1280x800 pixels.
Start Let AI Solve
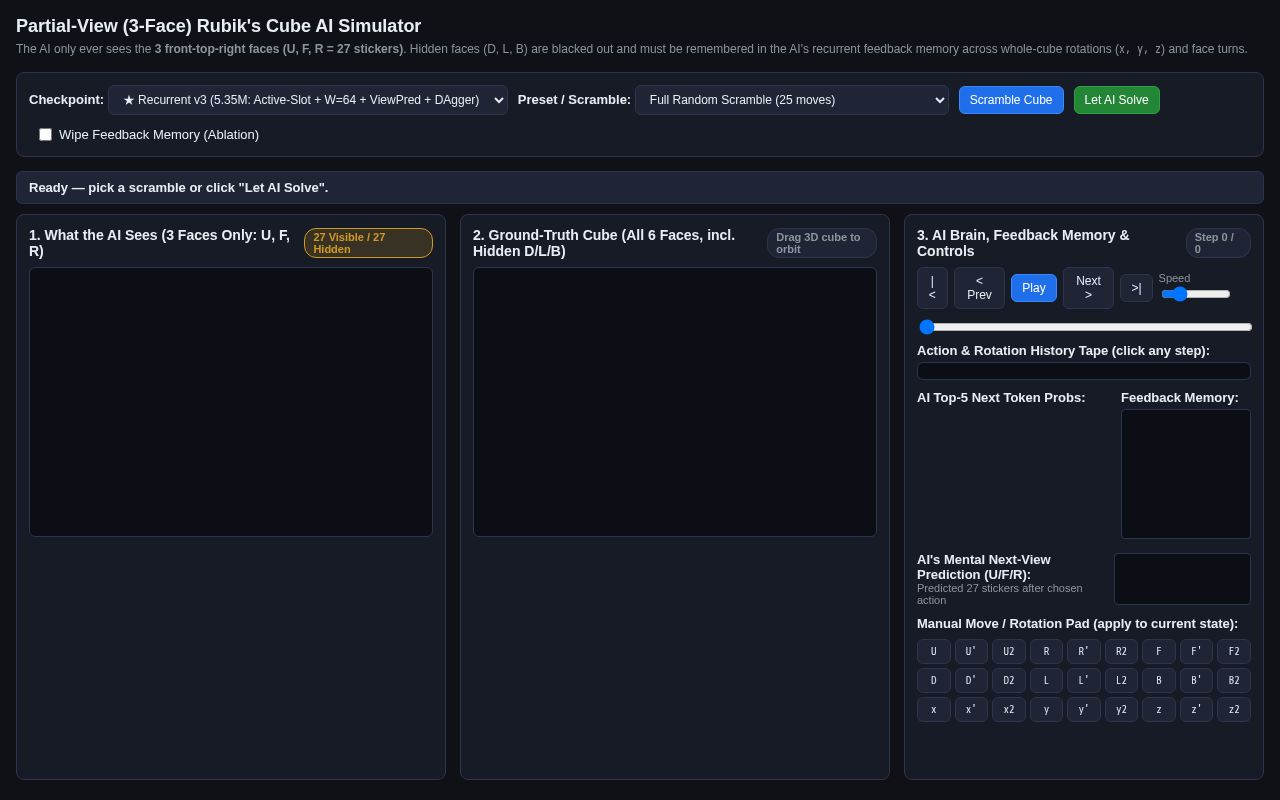pyautogui.click(x=1117, y=100)
